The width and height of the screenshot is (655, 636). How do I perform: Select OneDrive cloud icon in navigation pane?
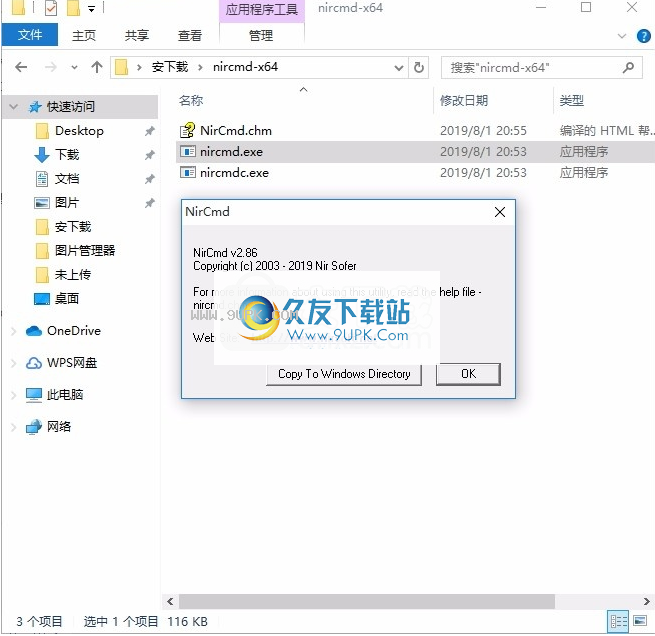(x=34, y=331)
